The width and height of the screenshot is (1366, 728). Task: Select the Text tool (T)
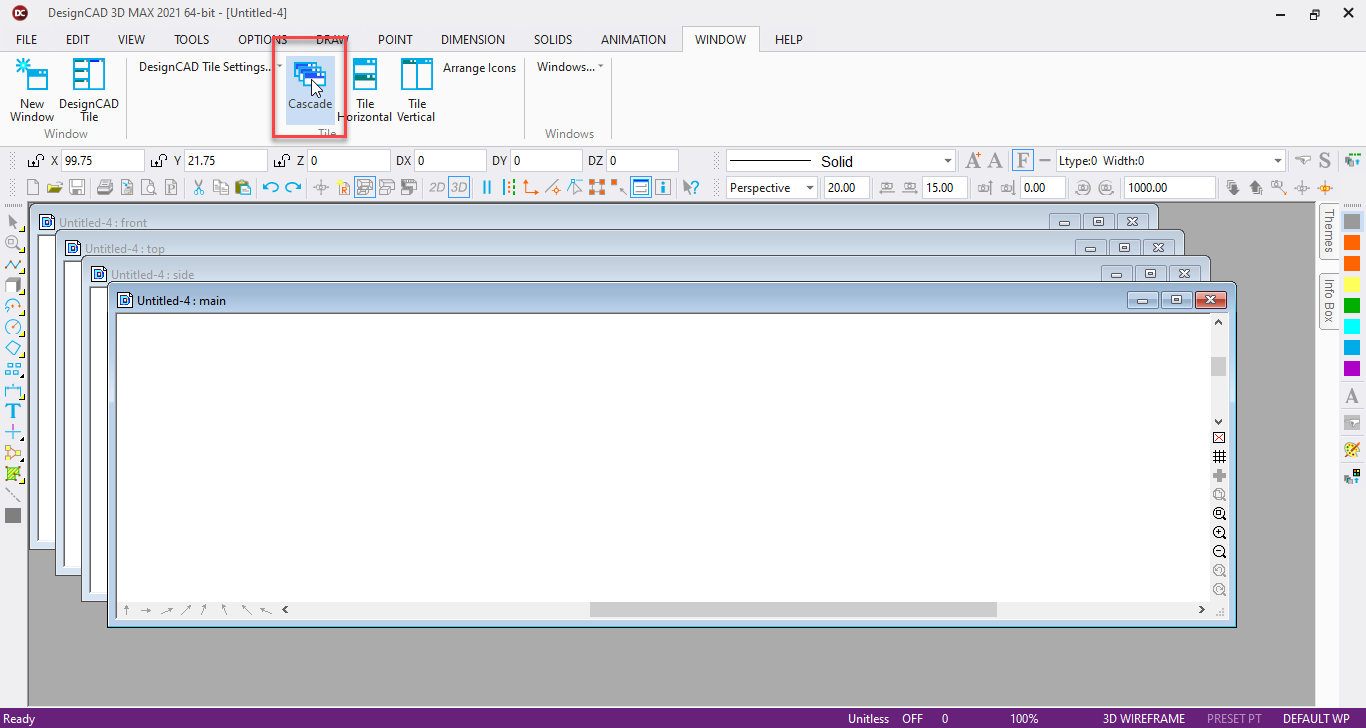tap(13, 410)
